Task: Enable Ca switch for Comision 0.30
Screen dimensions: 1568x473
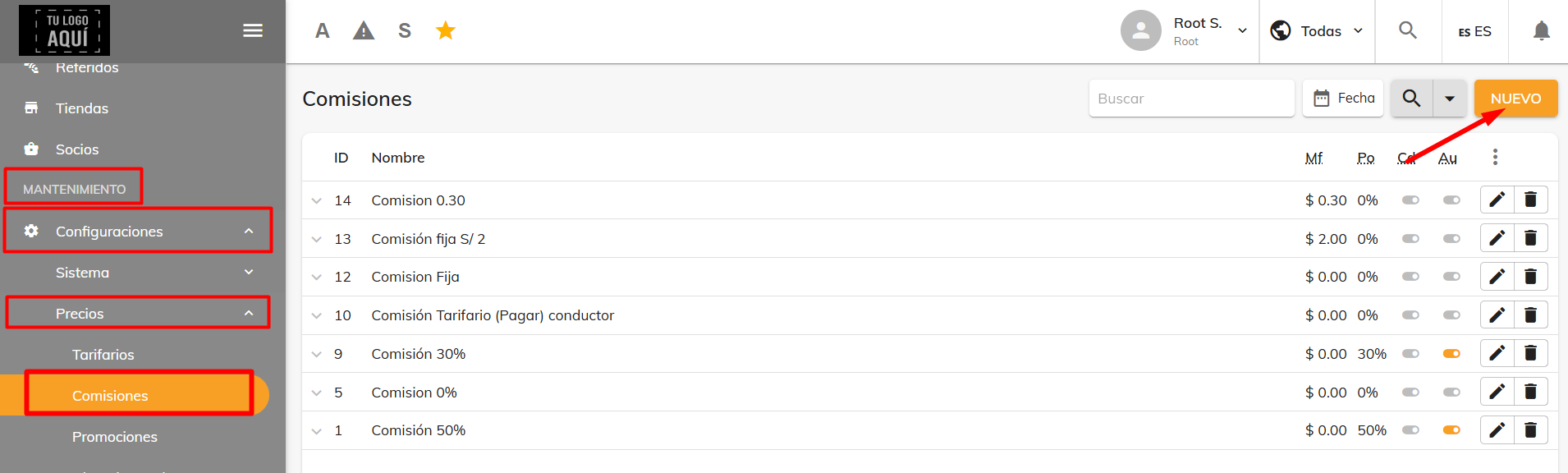Action: tap(1410, 200)
